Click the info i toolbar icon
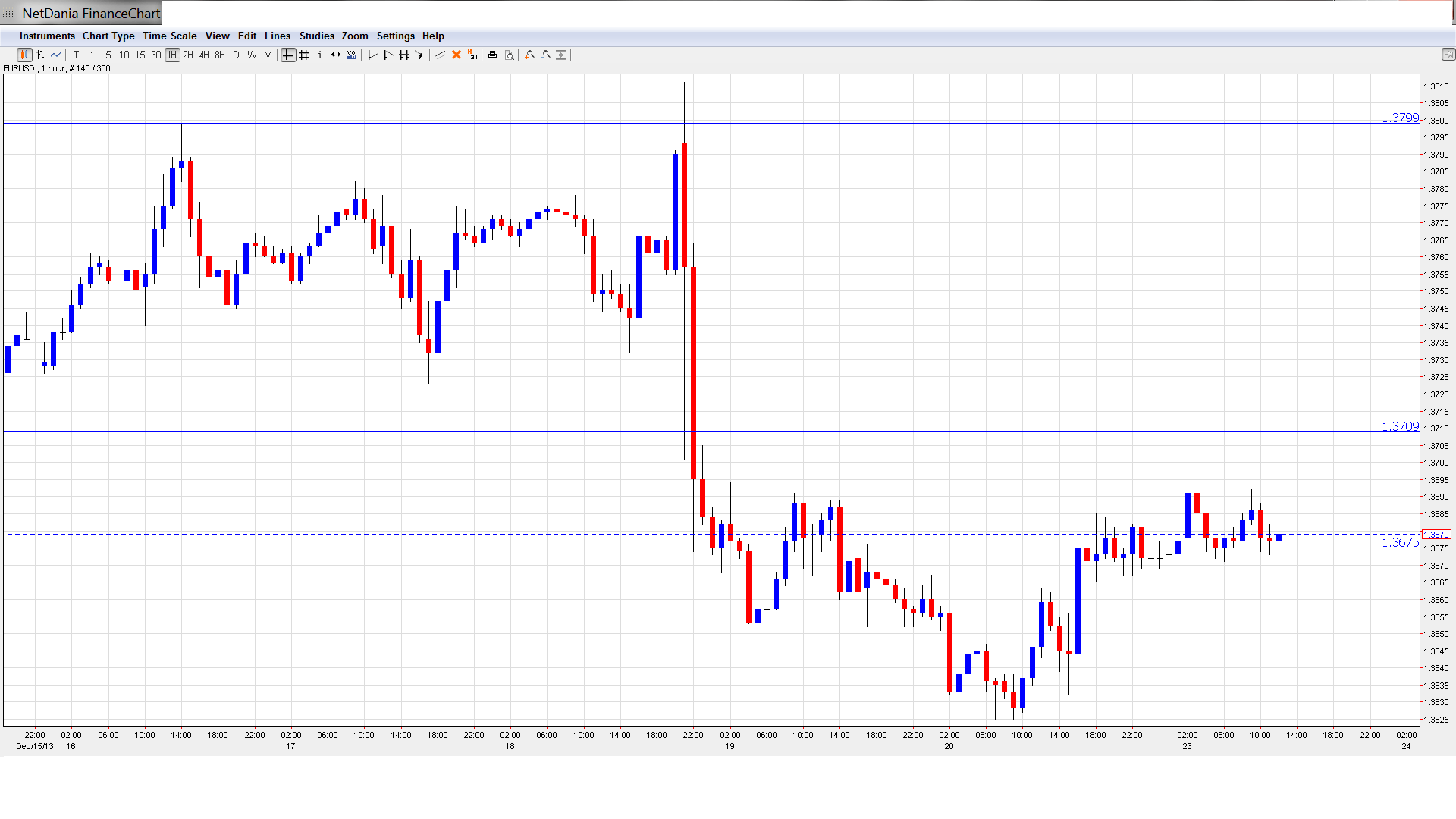1456x819 pixels. (320, 55)
